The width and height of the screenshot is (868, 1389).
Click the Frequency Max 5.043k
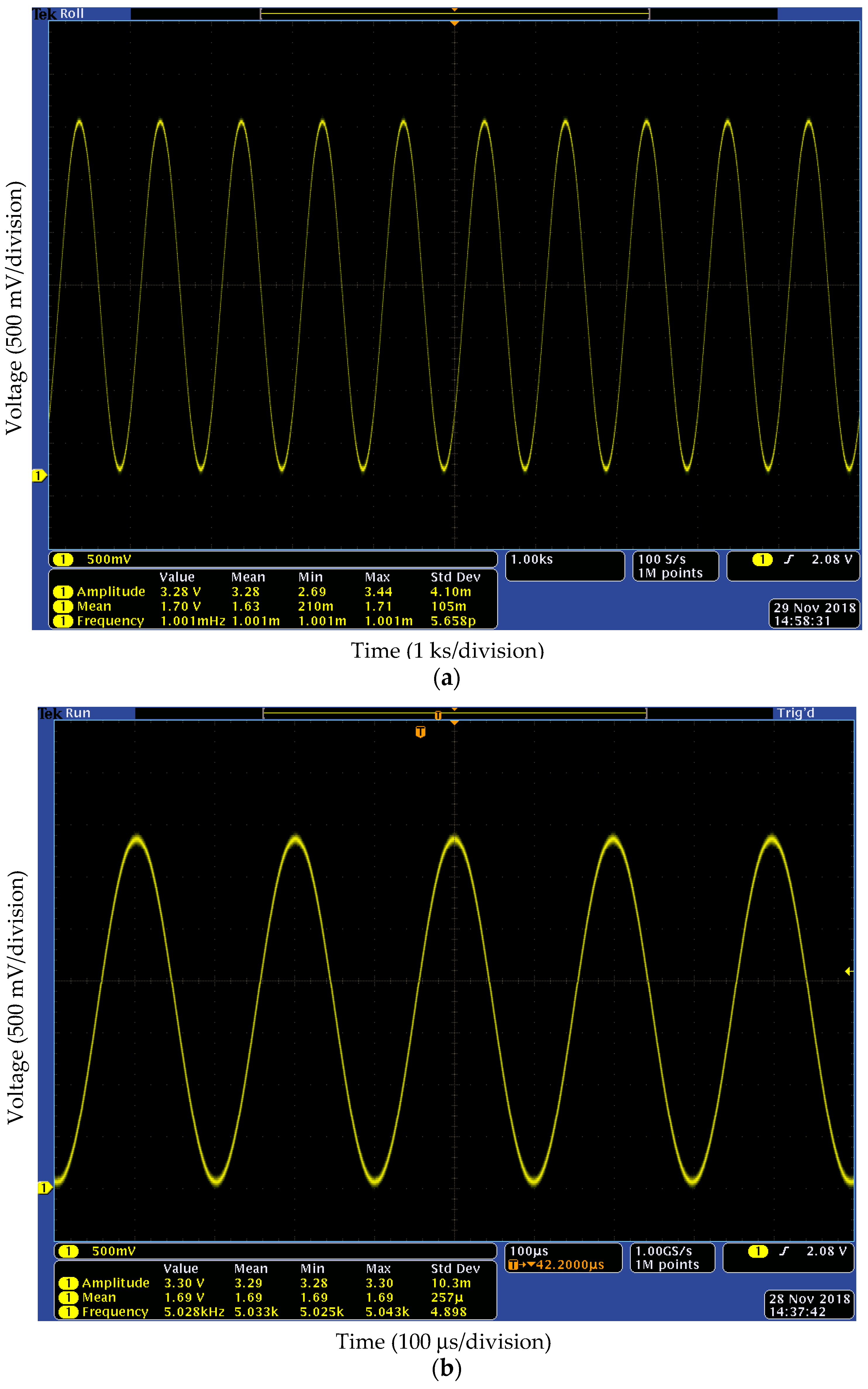[x=388, y=1312]
